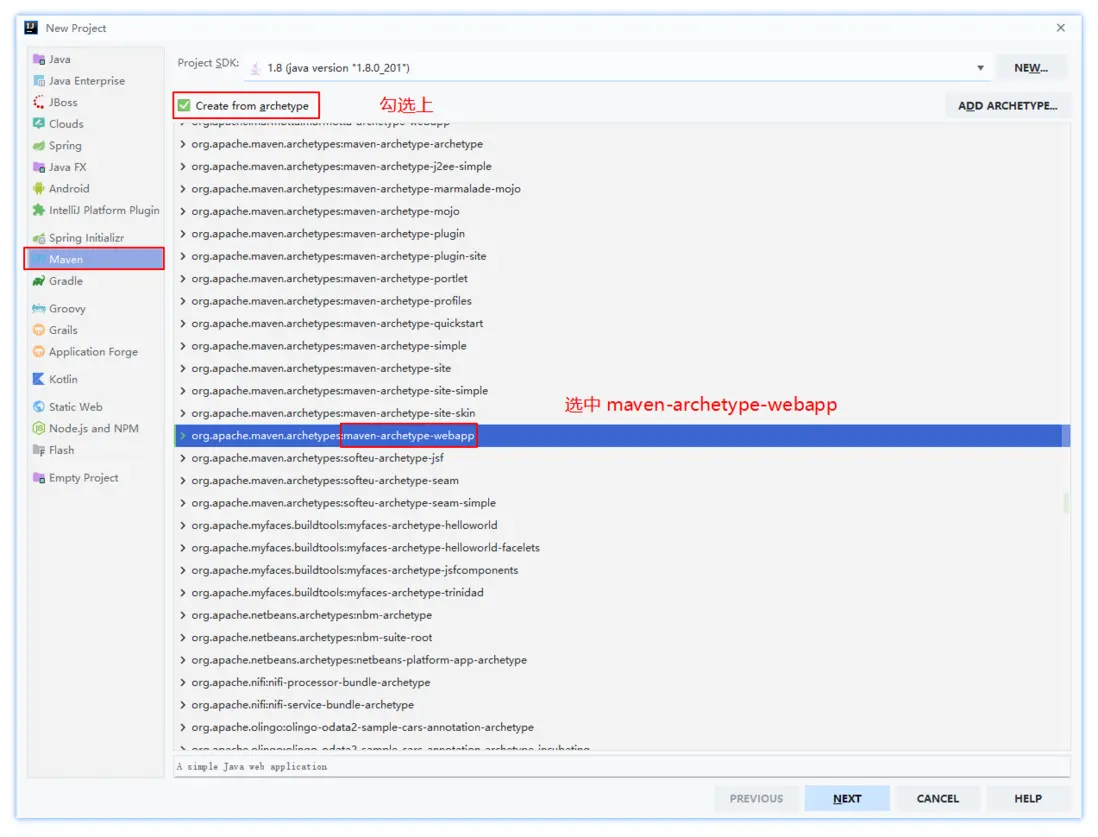Click the Clouds icon in sidebar
This screenshot has width=1098, height=837.
coord(39,124)
